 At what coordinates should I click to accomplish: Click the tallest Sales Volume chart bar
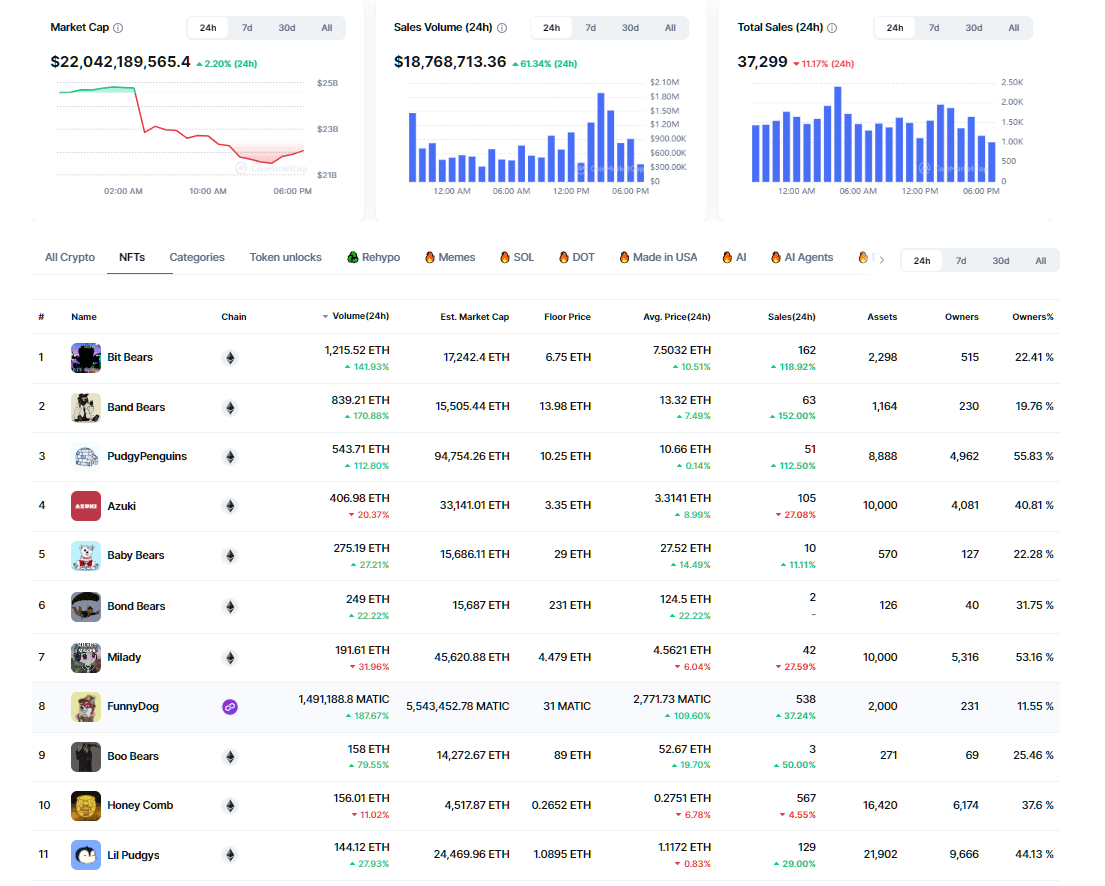pyautogui.click(x=601, y=137)
